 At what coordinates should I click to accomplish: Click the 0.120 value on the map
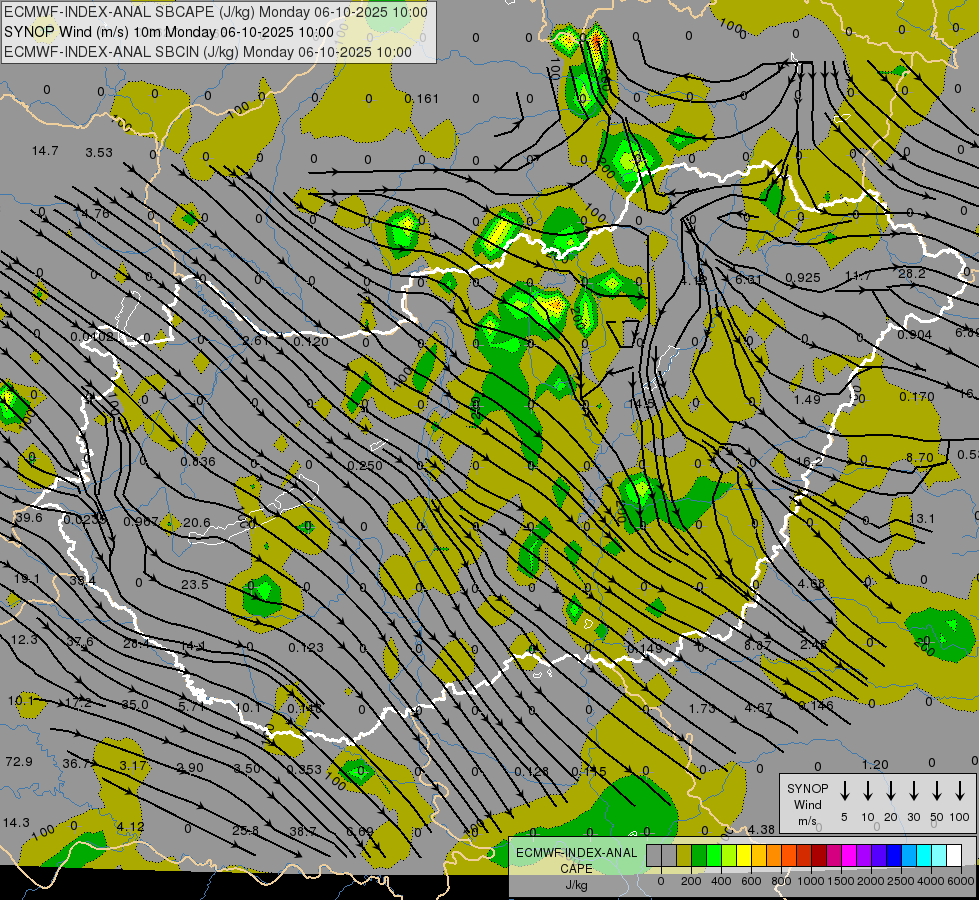[x=310, y=342]
